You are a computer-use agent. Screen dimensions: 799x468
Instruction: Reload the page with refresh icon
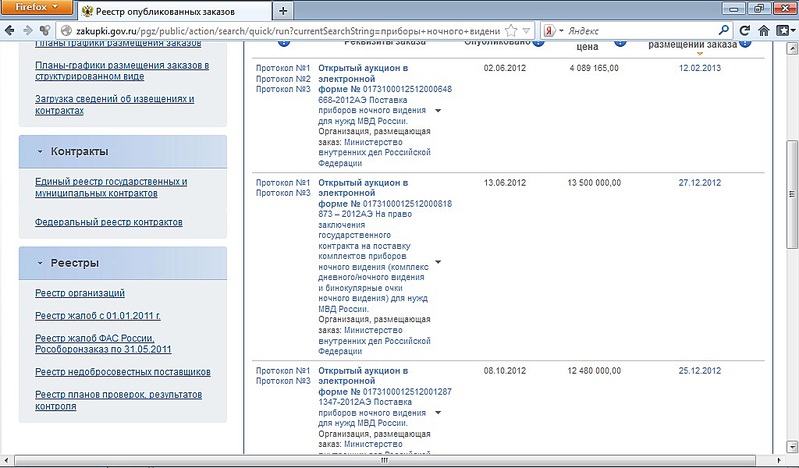pos(744,31)
